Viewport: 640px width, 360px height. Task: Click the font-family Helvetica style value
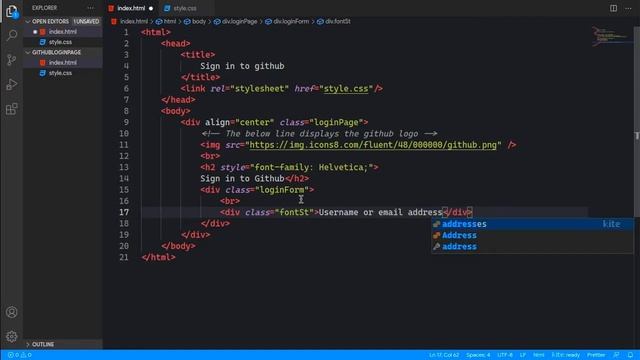(311, 167)
